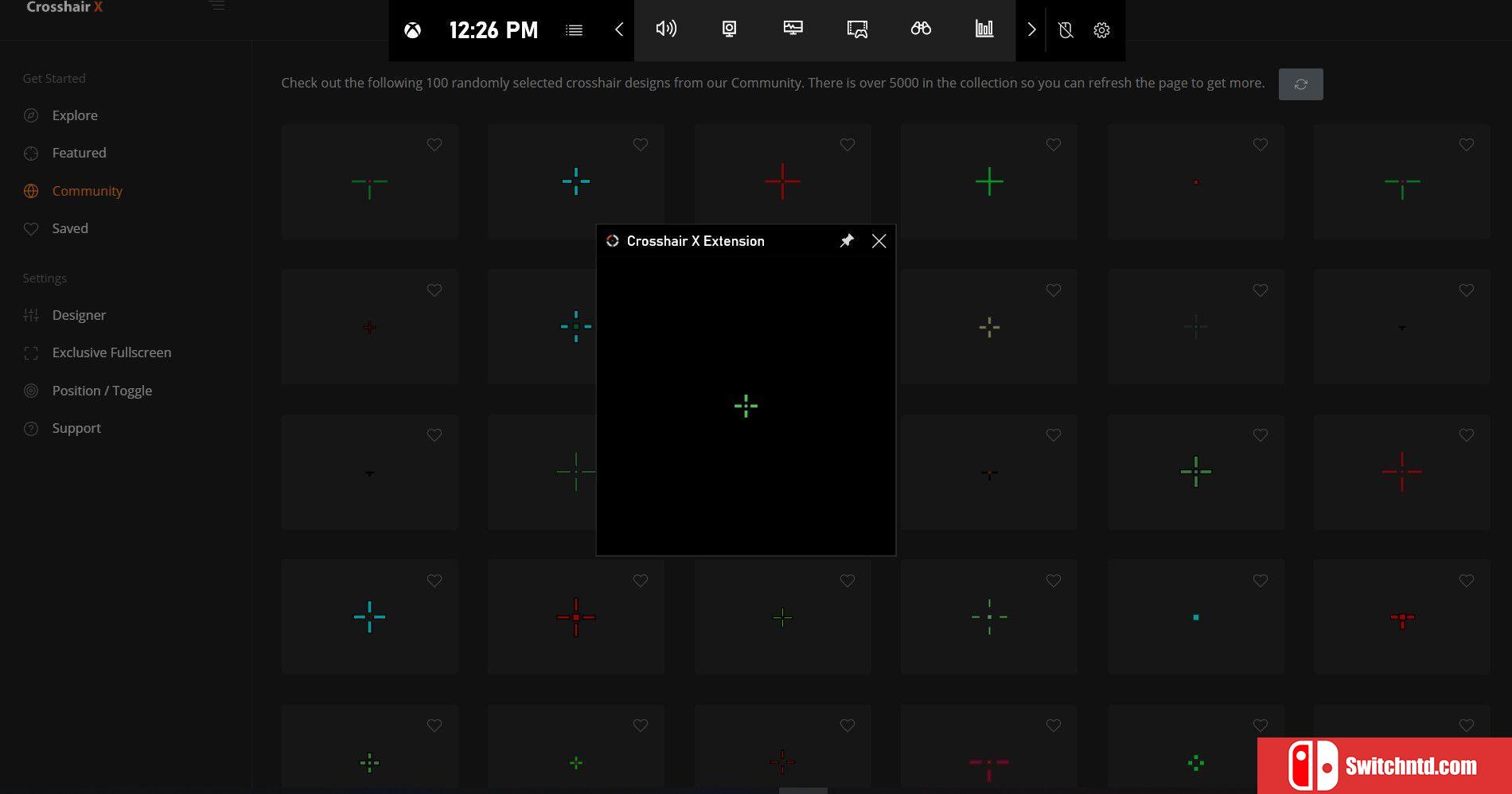The width and height of the screenshot is (1512, 794).
Task: Close the Crosshair X Extension widget
Action: pos(879,240)
